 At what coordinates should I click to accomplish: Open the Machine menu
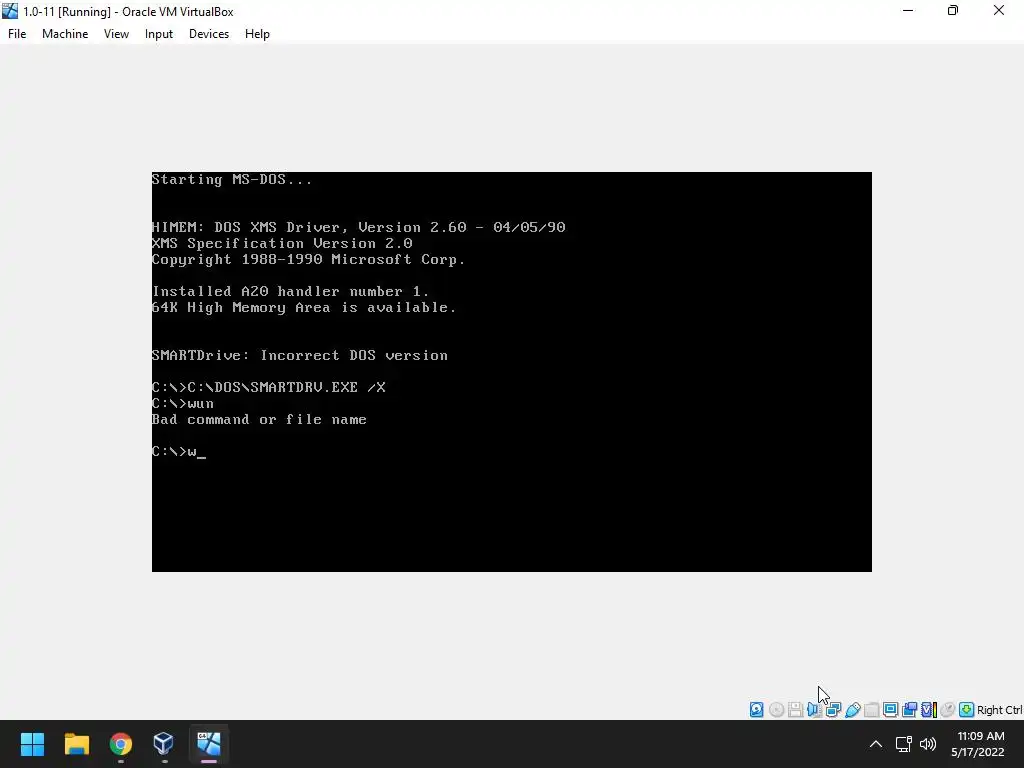pos(65,34)
